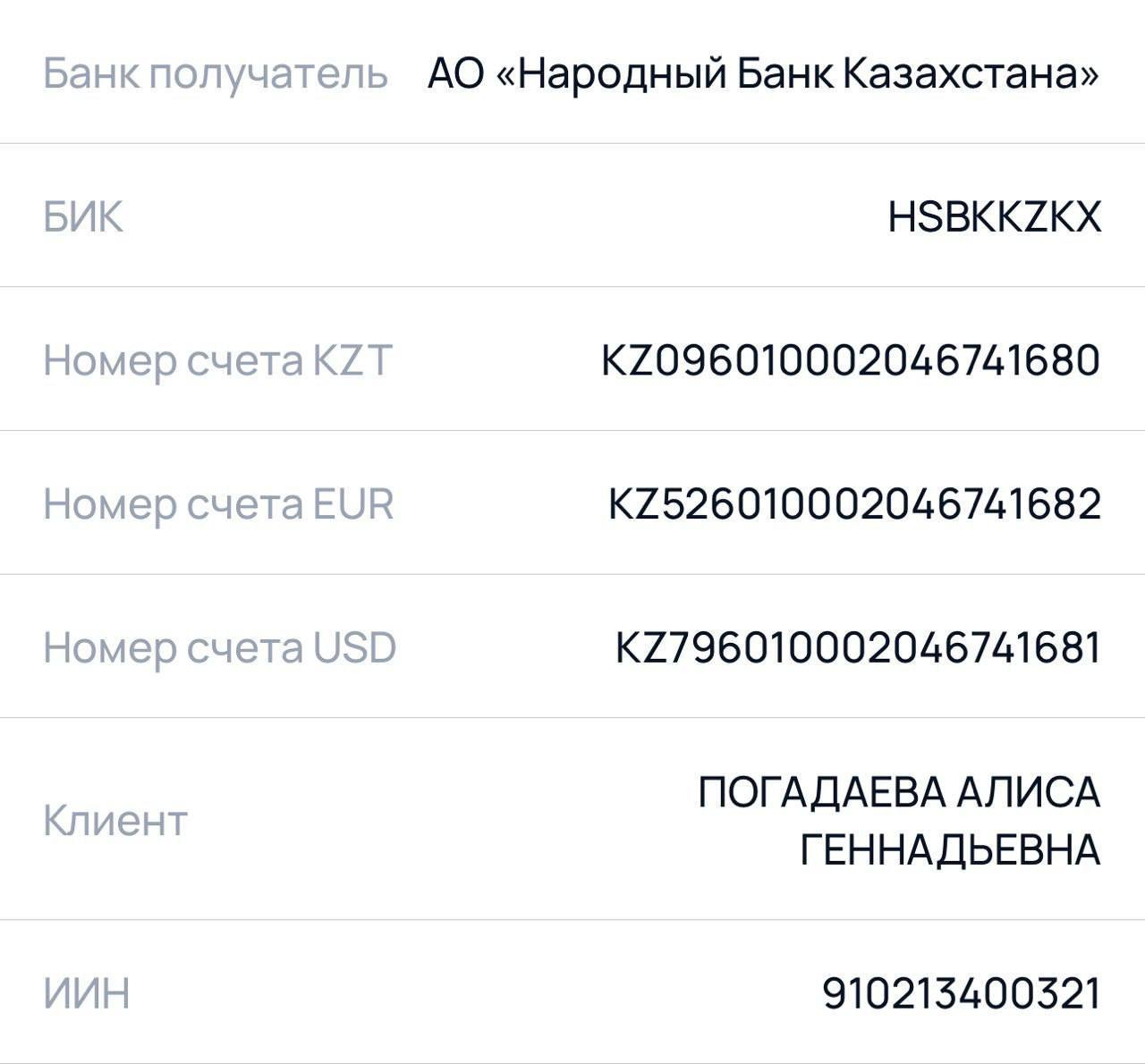Tap the ГЕННАДЬЕВНА patronymic line
This screenshot has width=1145, height=1064.
tap(950, 849)
